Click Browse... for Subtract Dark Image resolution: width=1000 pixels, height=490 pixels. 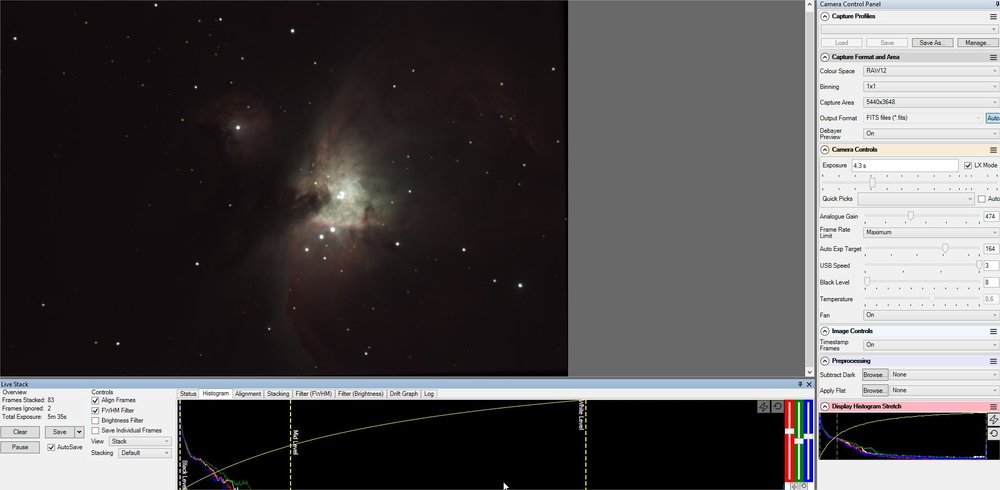point(875,375)
